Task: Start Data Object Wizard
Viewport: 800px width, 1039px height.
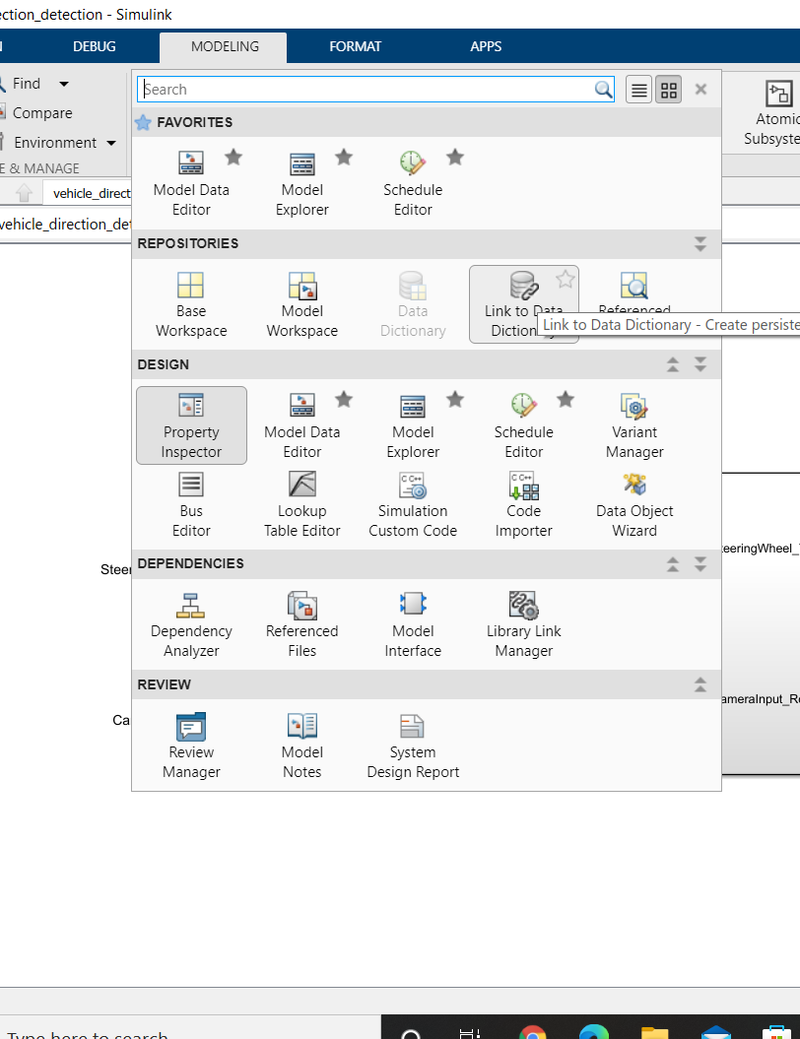Action: point(634,505)
